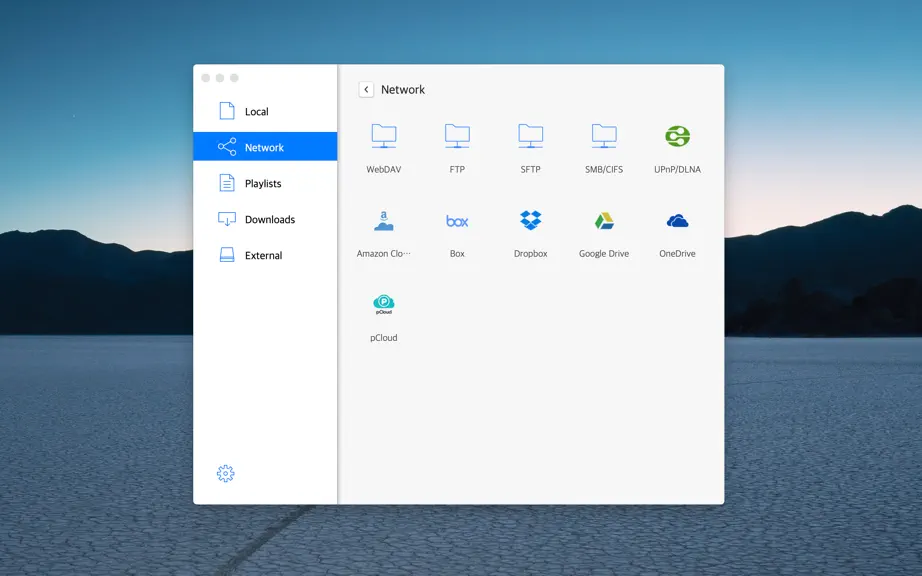
Task: Open the SMB/CIFS share icon
Action: (604, 136)
